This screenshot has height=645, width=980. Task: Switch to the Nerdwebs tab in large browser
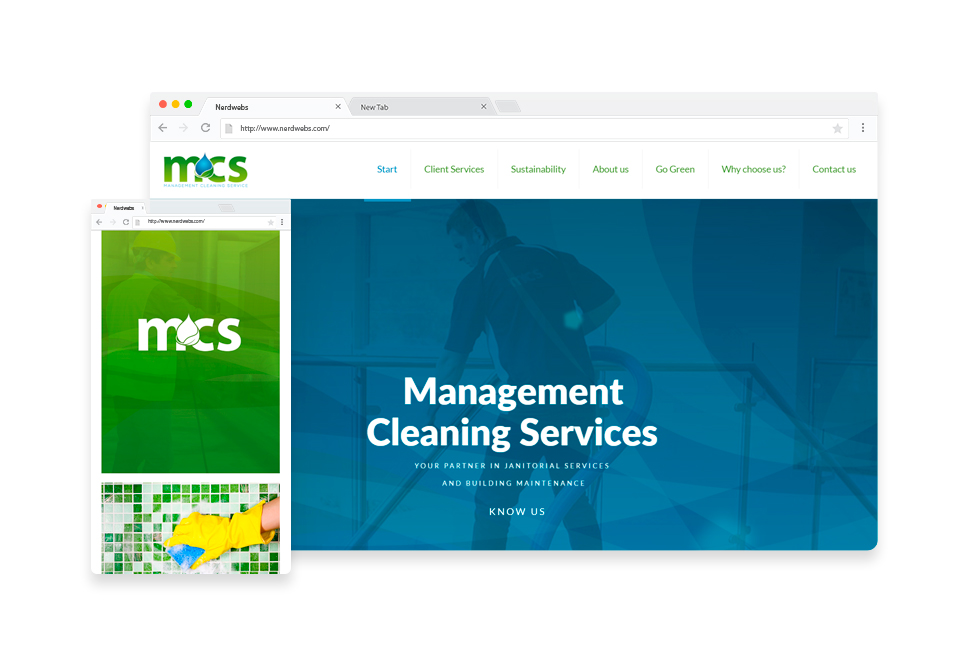tap(272, 107)
